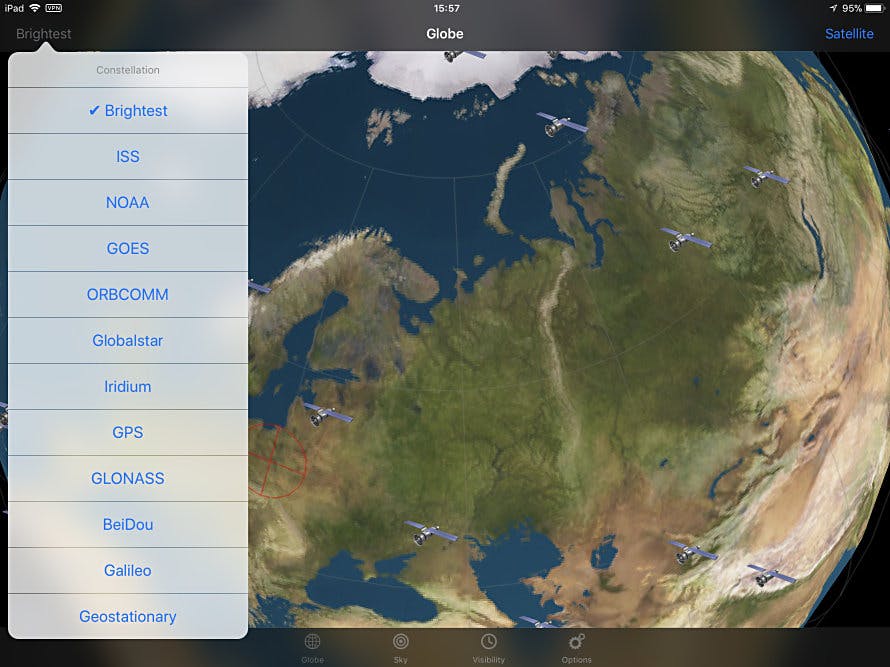Viewport: 890px width, 667px height.
Task: Choose GPS from the constellation list
Action: pos(128,433)
